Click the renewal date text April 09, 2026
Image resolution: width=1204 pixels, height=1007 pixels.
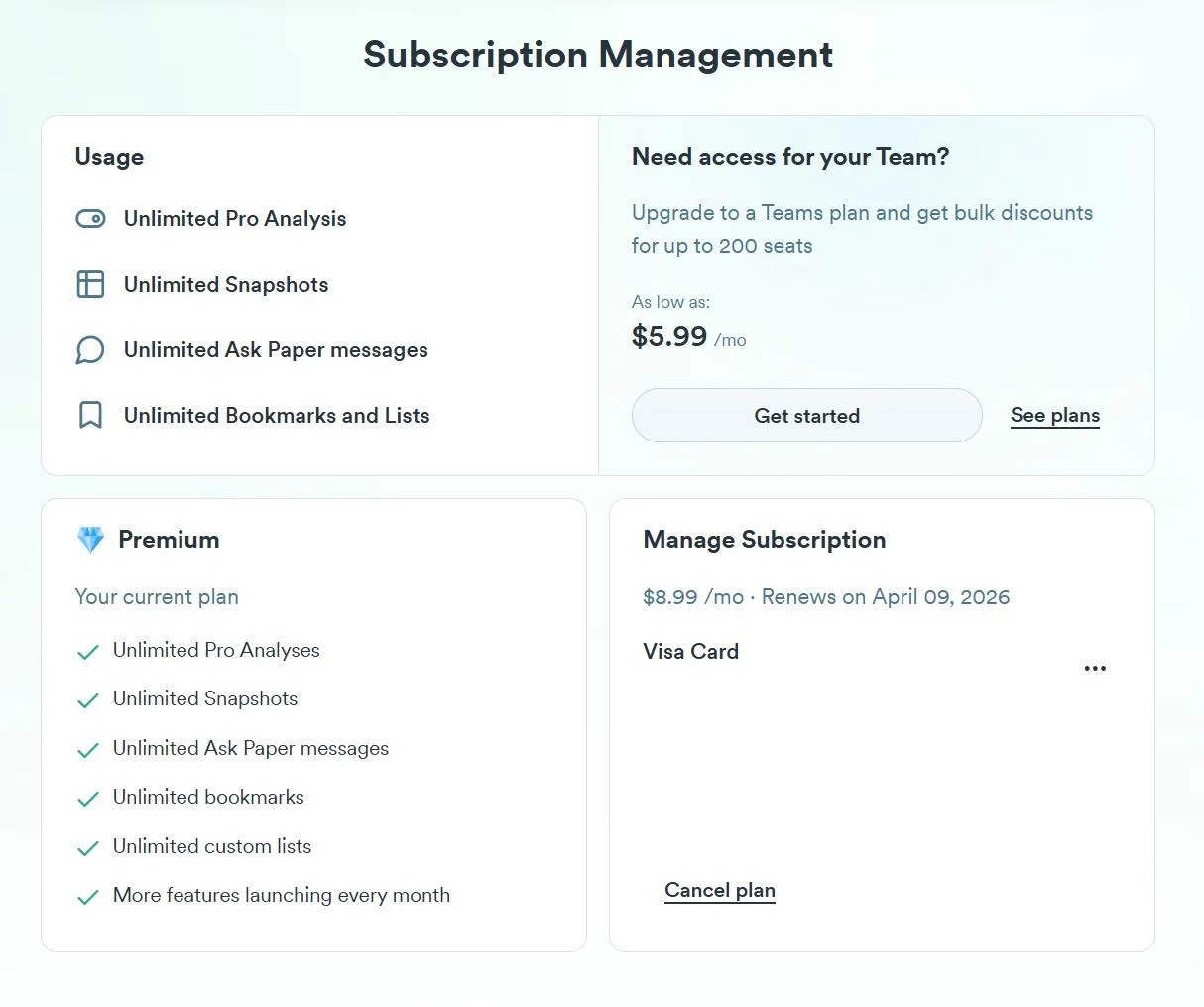pyautogui.click(x=941, y=597)
